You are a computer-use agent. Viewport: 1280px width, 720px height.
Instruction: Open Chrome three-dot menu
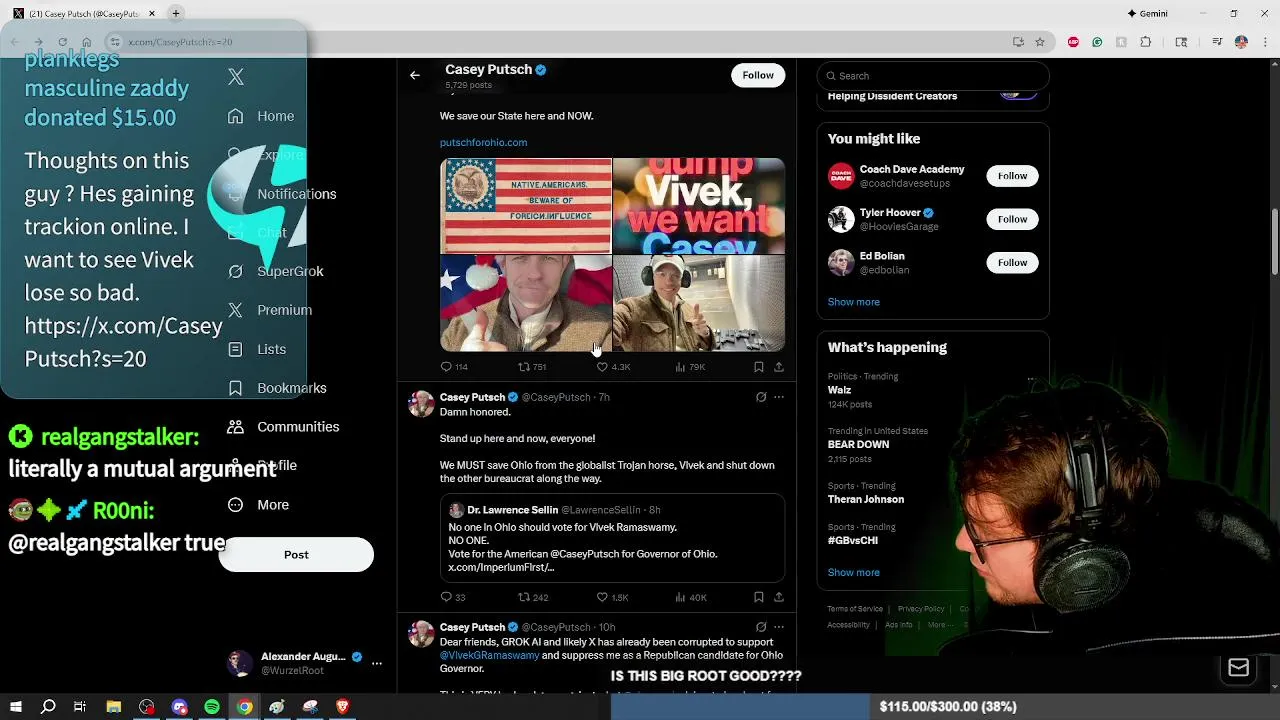click(x=1264, y=42)
